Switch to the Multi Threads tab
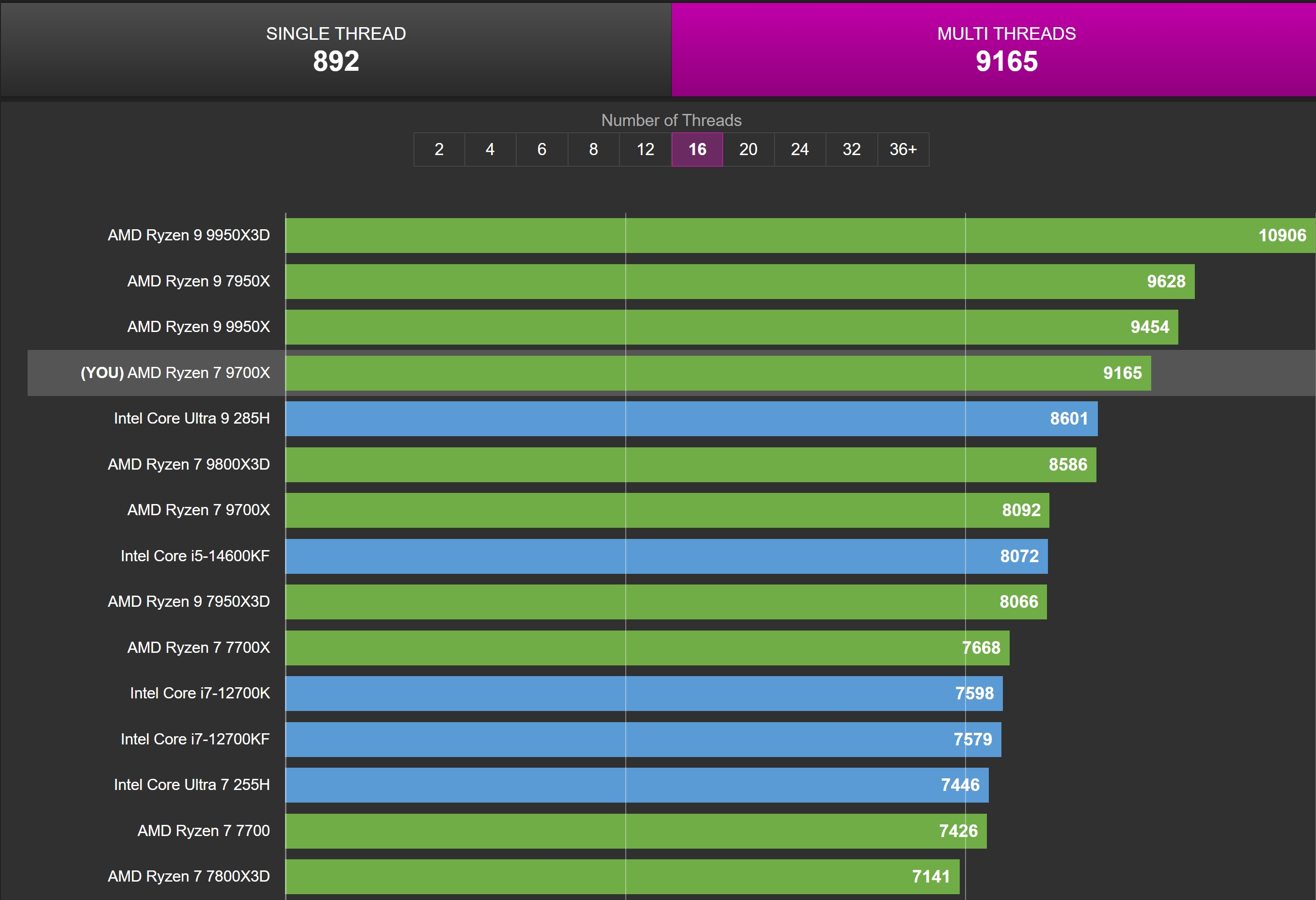1316x900 pixels. (994, 49)
